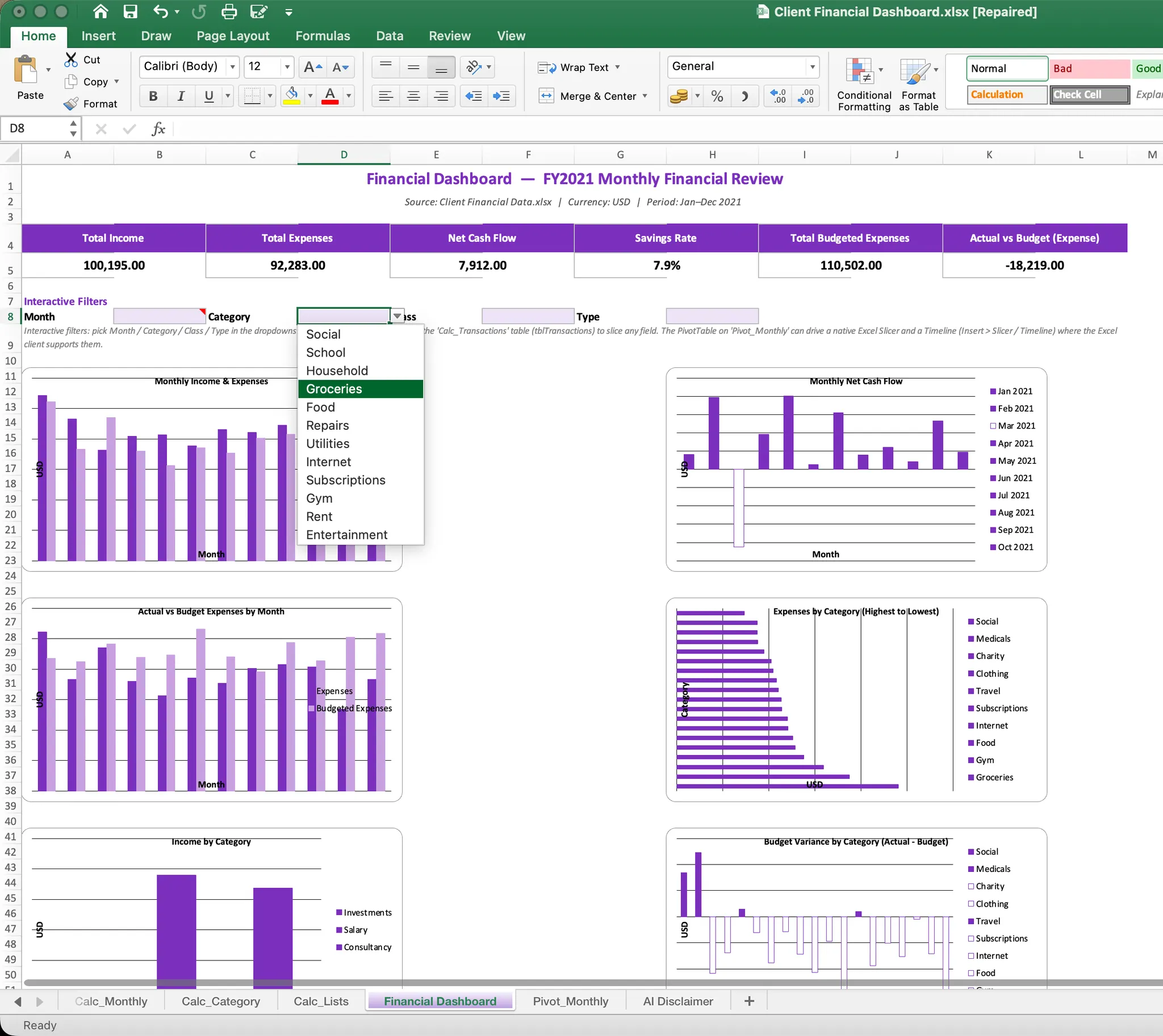Image resolution: width=1163 pixels, height=1036 pixels.
Task: Click the Save floppy disk icon
Action: click(131, 11)
